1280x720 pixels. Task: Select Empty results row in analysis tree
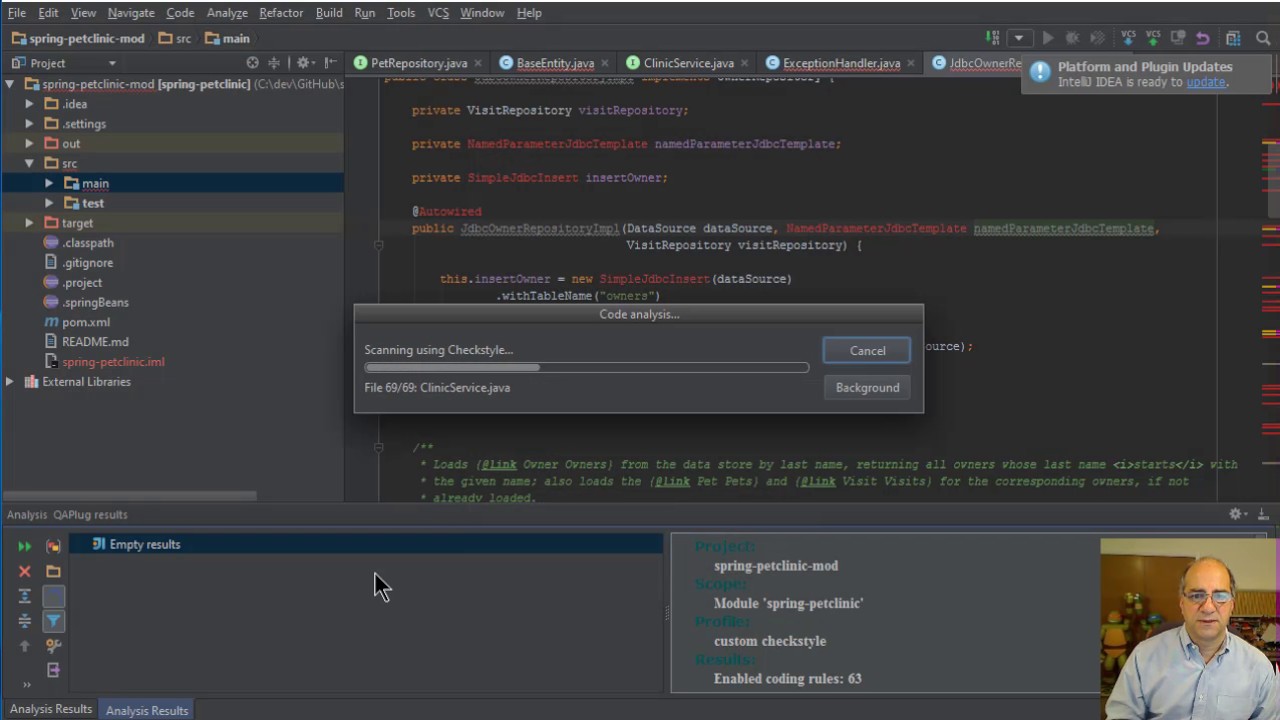[365, 544]
